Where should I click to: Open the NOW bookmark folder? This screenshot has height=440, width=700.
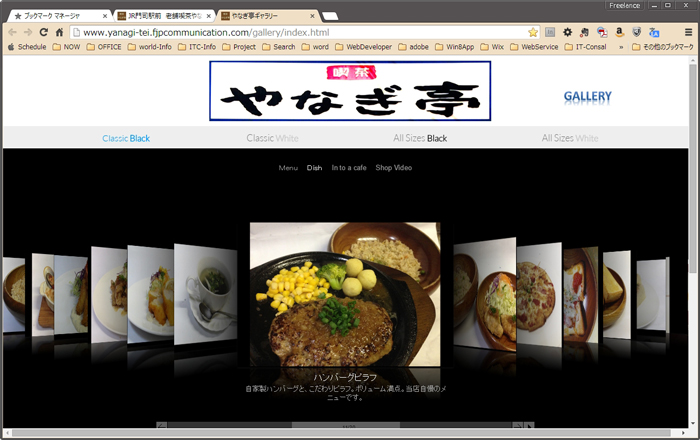[66, 47]
